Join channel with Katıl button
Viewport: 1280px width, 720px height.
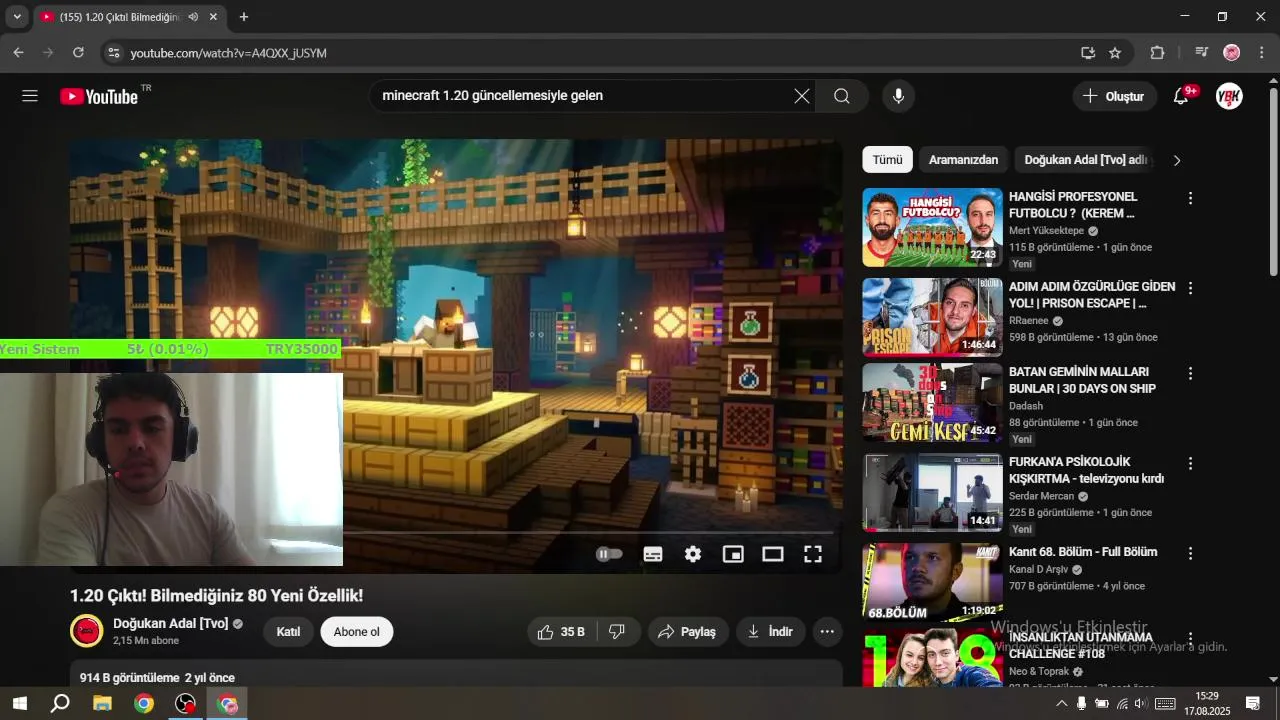point(288,632)
